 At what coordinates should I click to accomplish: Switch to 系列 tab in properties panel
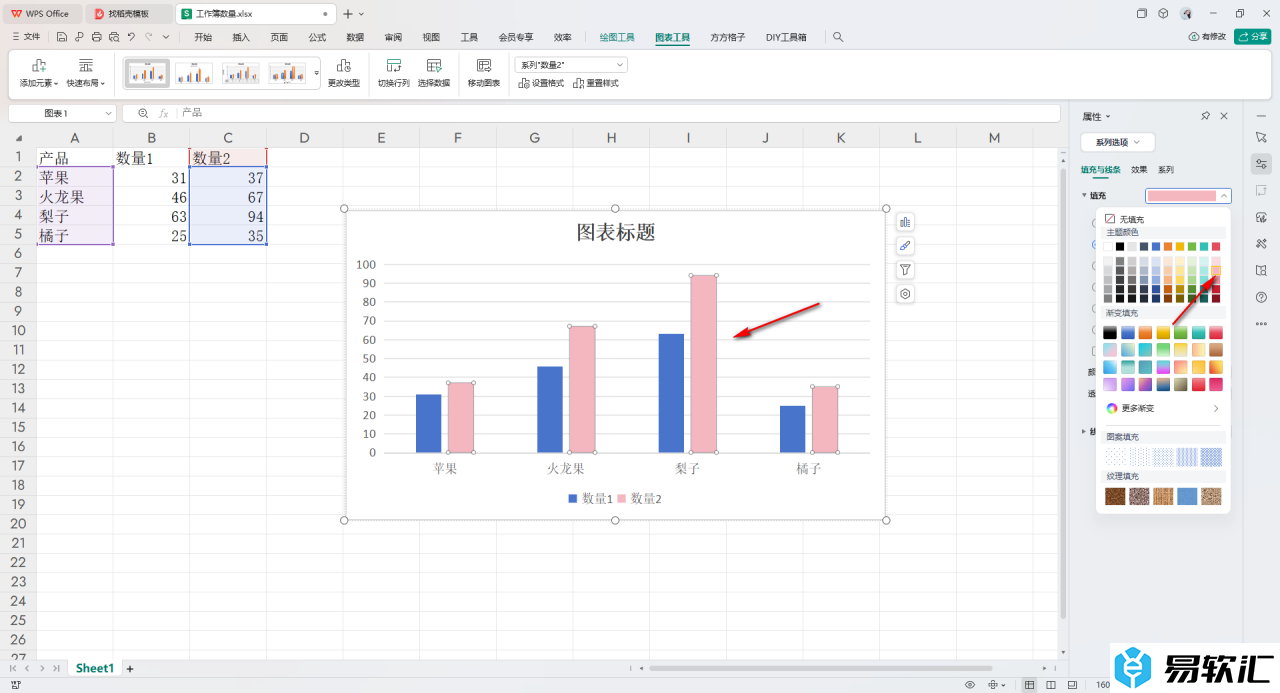pos(1166,170)
